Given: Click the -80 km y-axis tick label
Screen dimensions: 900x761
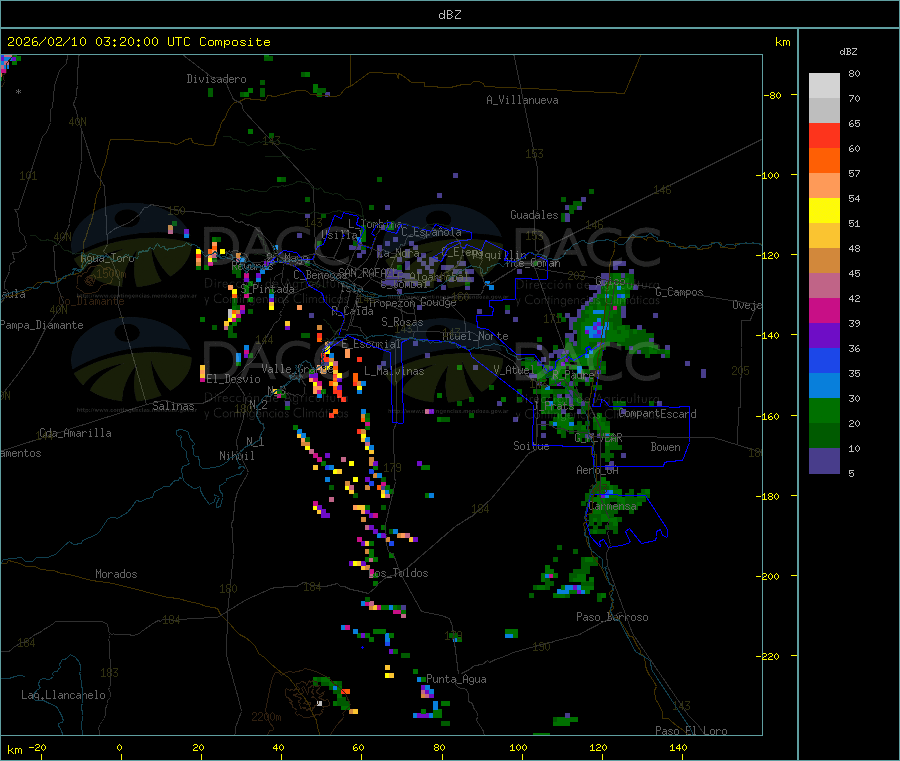Looking at the screenshot, I should (772, 95).
